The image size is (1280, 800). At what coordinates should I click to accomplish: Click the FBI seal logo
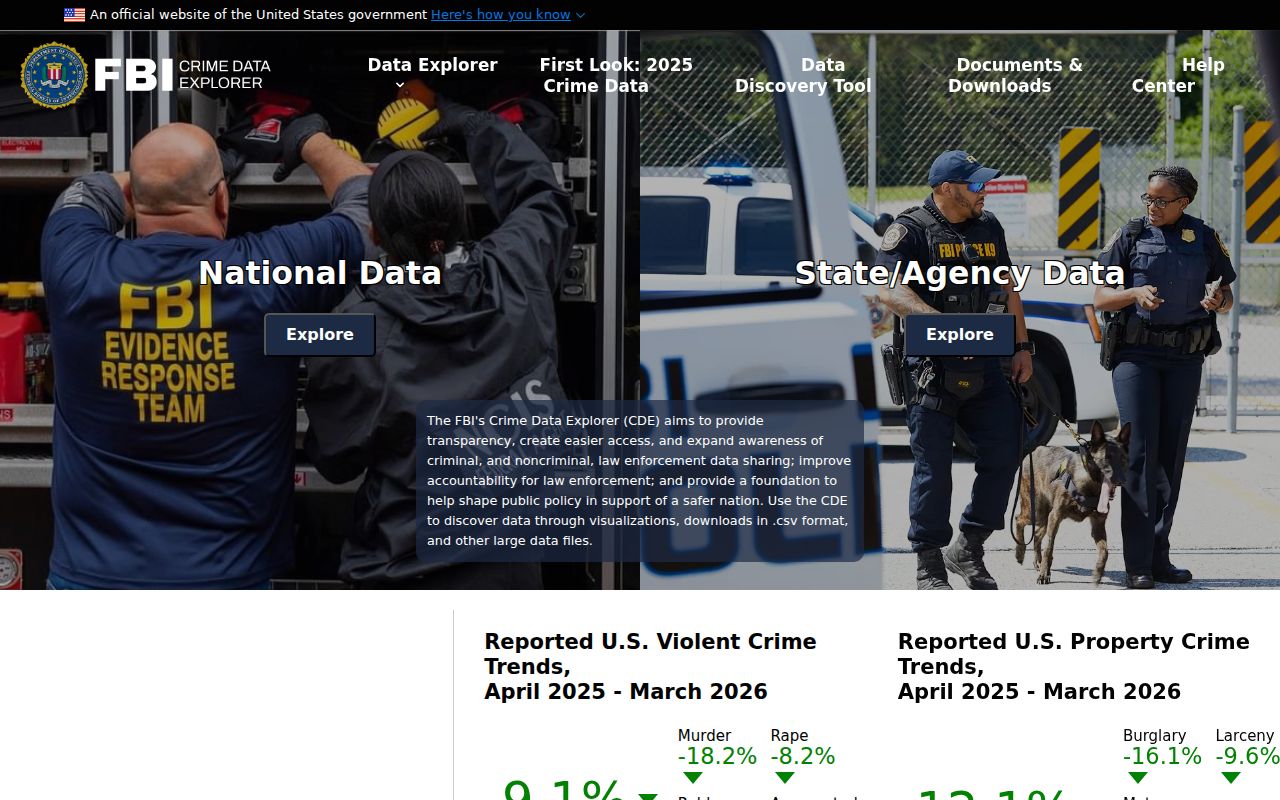click(54, 75)
